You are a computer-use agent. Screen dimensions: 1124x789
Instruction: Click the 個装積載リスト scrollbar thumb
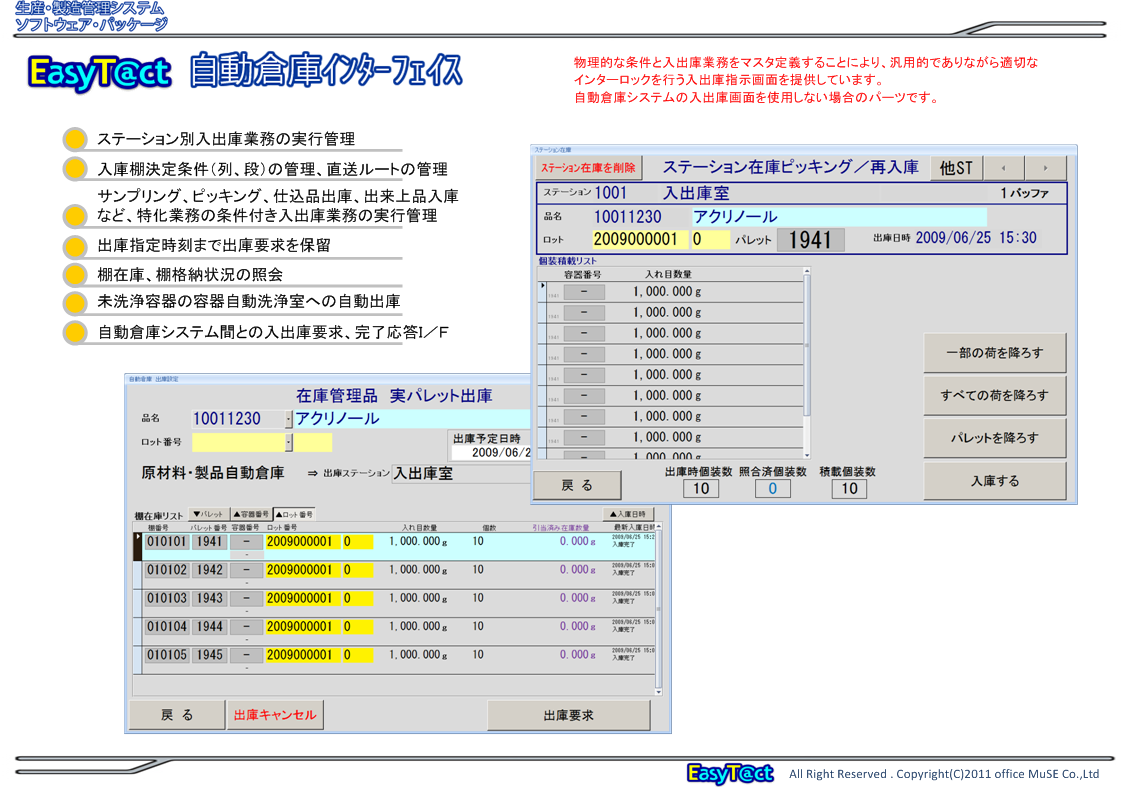806,345
